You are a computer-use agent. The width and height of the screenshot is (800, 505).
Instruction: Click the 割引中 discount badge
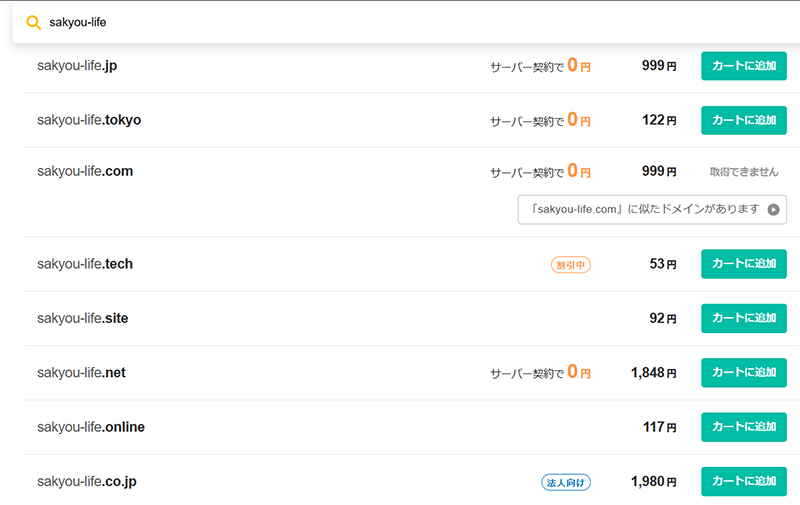point(570,265)
